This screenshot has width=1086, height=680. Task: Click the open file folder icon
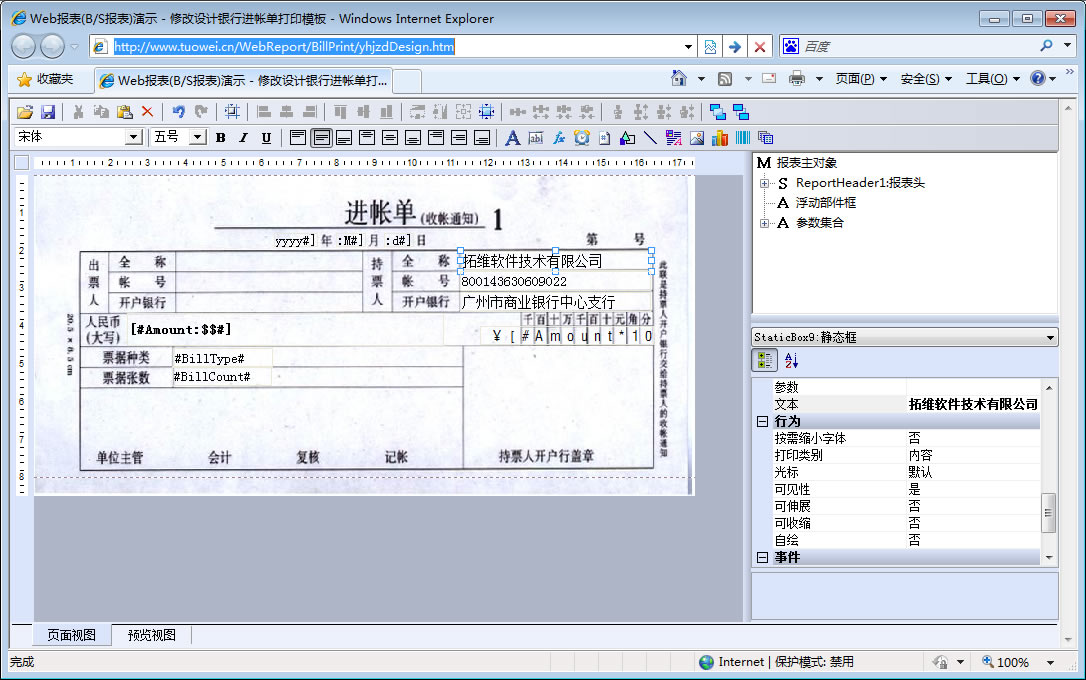[x=26, y=112]
